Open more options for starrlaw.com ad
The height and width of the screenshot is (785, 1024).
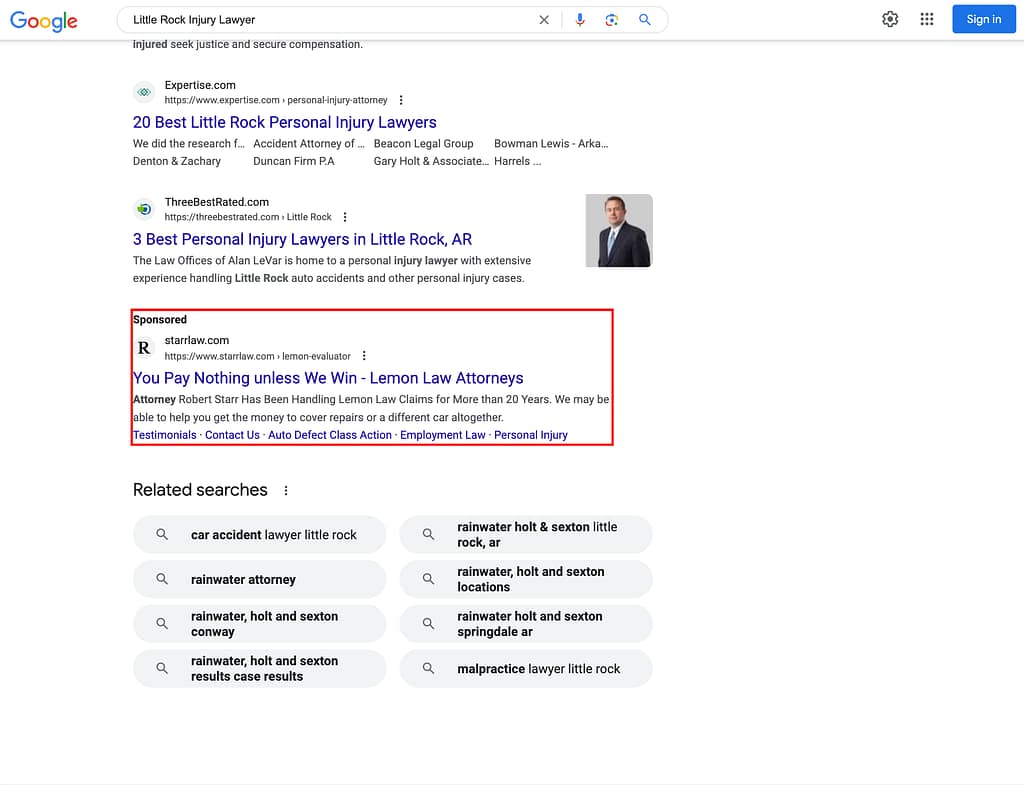click(364, 356)
